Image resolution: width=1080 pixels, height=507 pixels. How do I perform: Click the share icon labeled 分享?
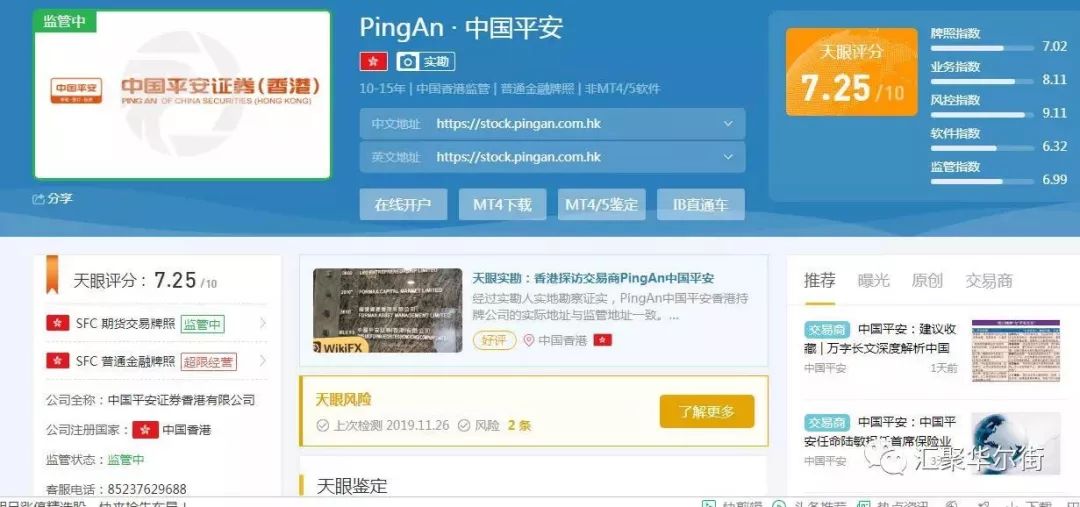pyautogui.click(x=39, y=199)
